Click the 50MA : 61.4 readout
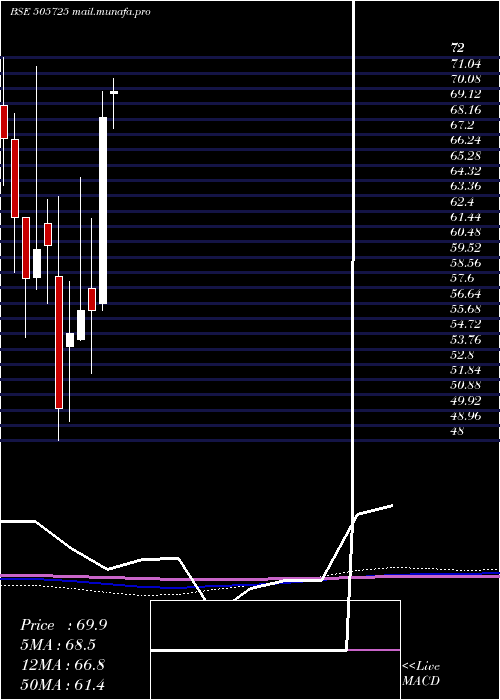This screenshot has height=700, width=500. [63, 684]
